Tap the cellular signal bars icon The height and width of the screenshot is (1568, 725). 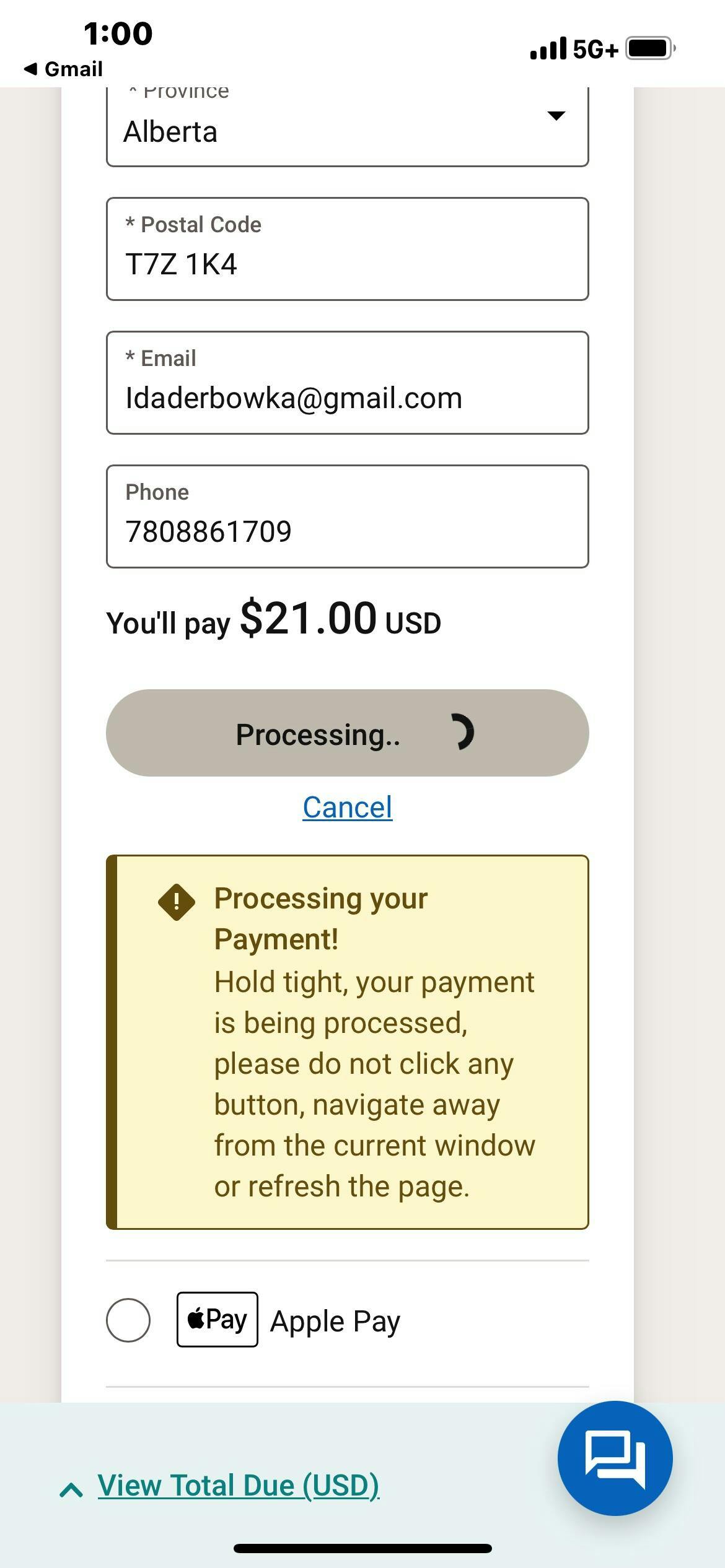(548, 49)
